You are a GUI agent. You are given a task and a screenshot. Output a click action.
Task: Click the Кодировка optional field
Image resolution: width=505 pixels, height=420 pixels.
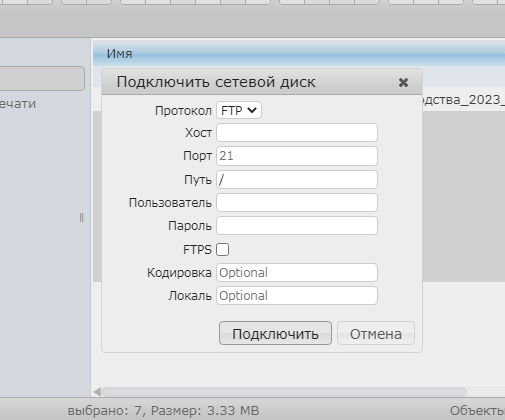(297, 273)
